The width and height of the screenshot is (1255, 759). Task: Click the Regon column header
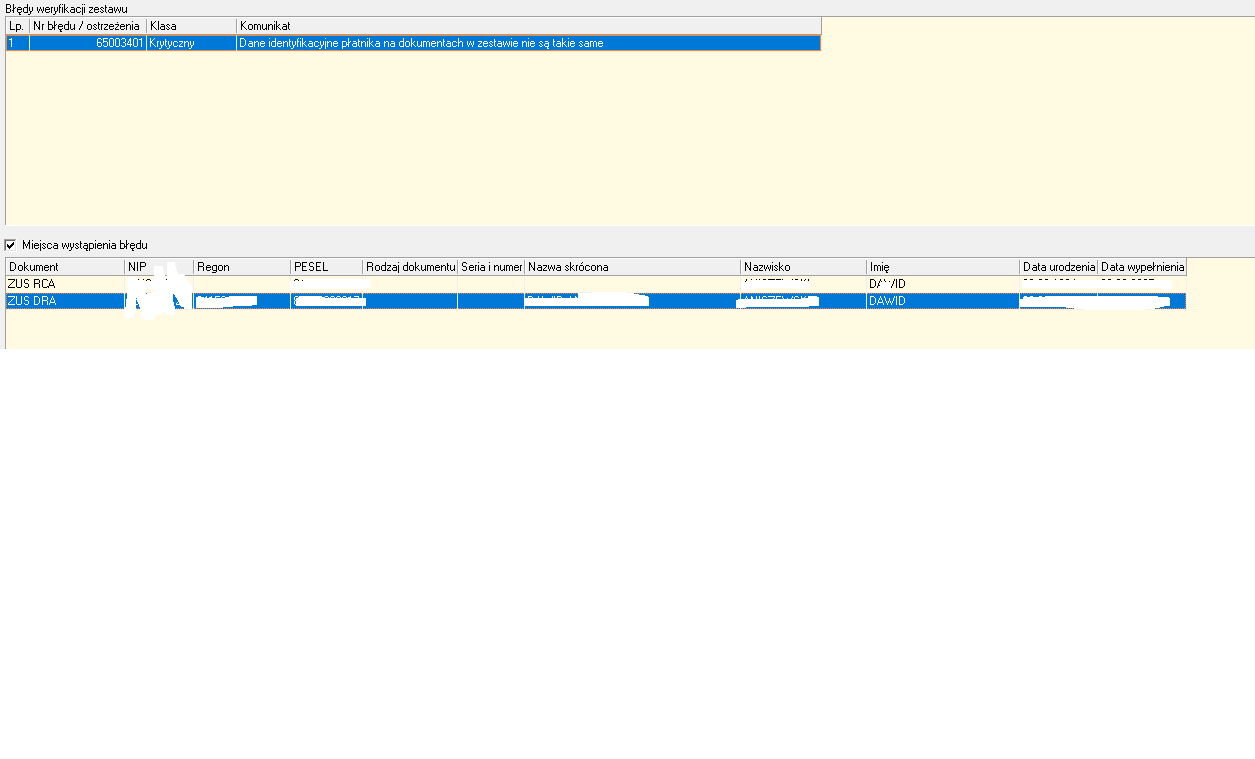pos(241,267)
